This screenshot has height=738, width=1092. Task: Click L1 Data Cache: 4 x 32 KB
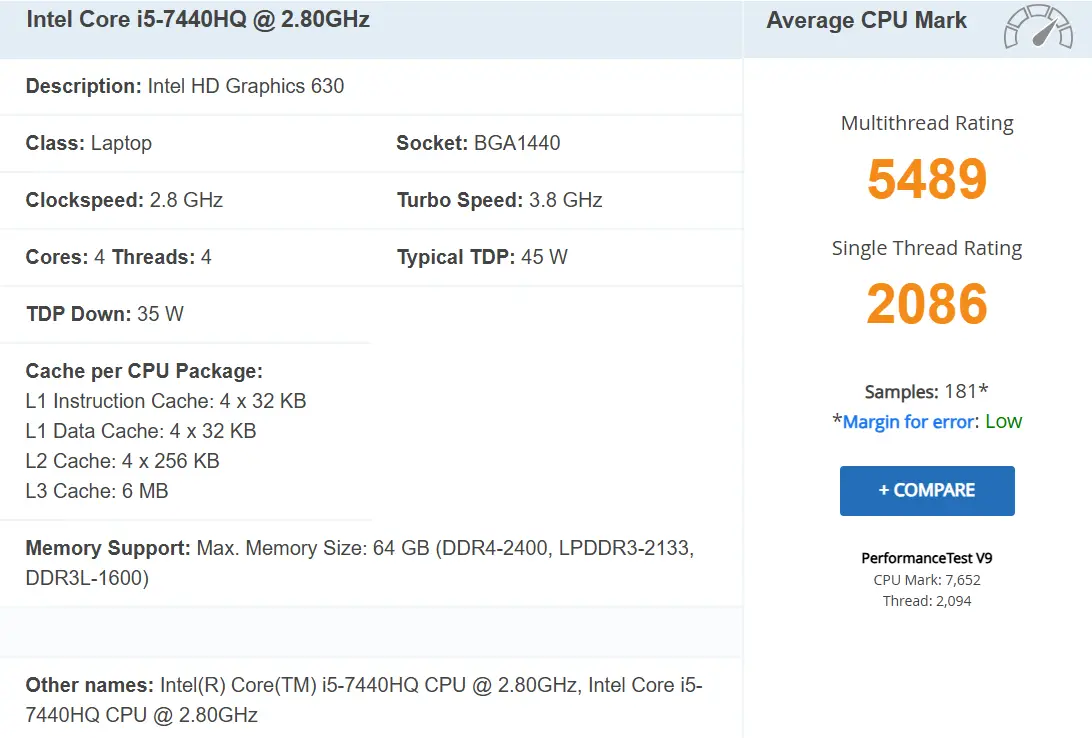[x=141, y=431]
